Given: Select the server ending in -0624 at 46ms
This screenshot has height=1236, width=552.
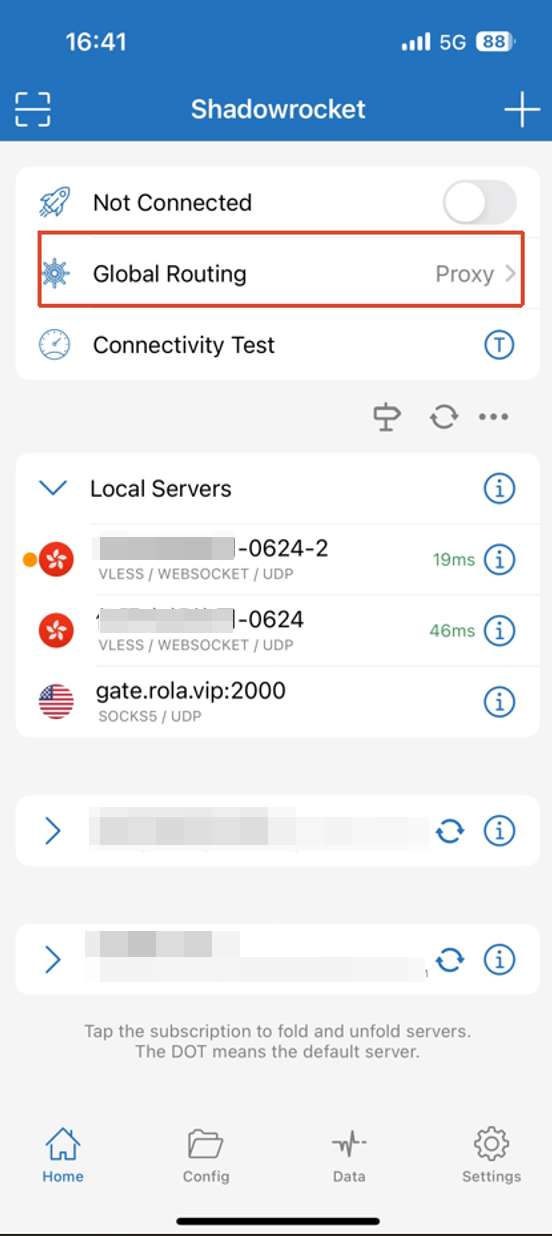Looking at the screenshot, I should point(276,630).
